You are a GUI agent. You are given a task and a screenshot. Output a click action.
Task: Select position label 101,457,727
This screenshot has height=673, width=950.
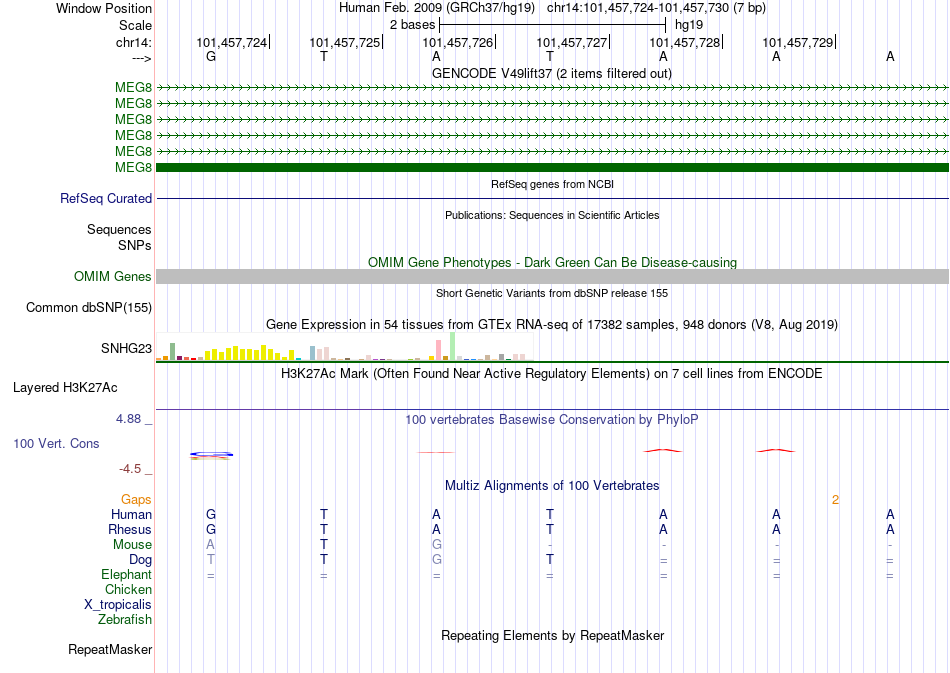(571, 42)
